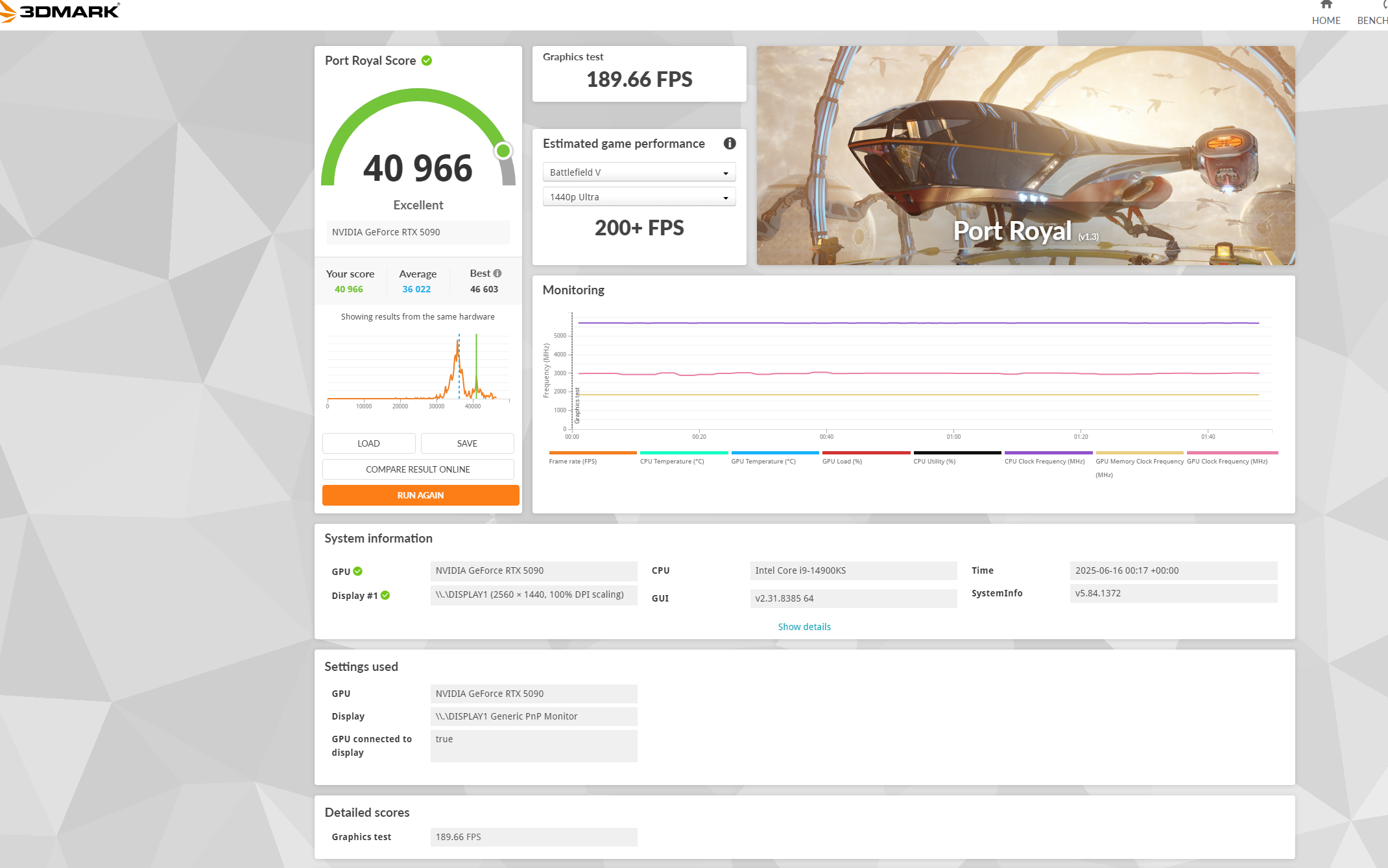Click the green score gauge marker
Image resolution: width=1388 pixels, height=868 pixels.
point(503,151)
